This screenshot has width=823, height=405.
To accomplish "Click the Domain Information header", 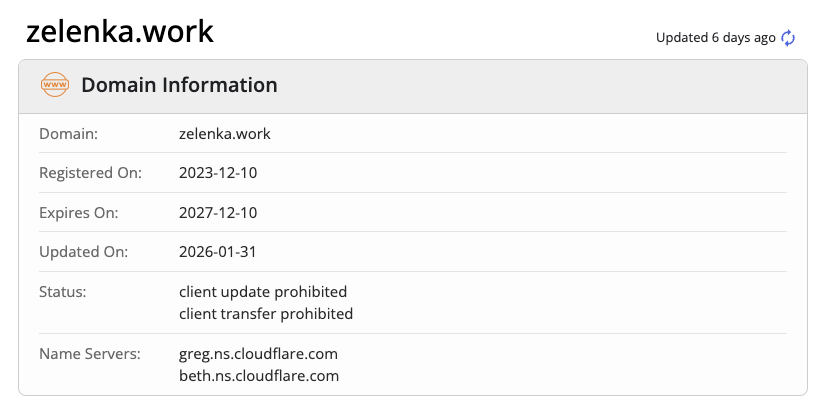I will (179, 85).
